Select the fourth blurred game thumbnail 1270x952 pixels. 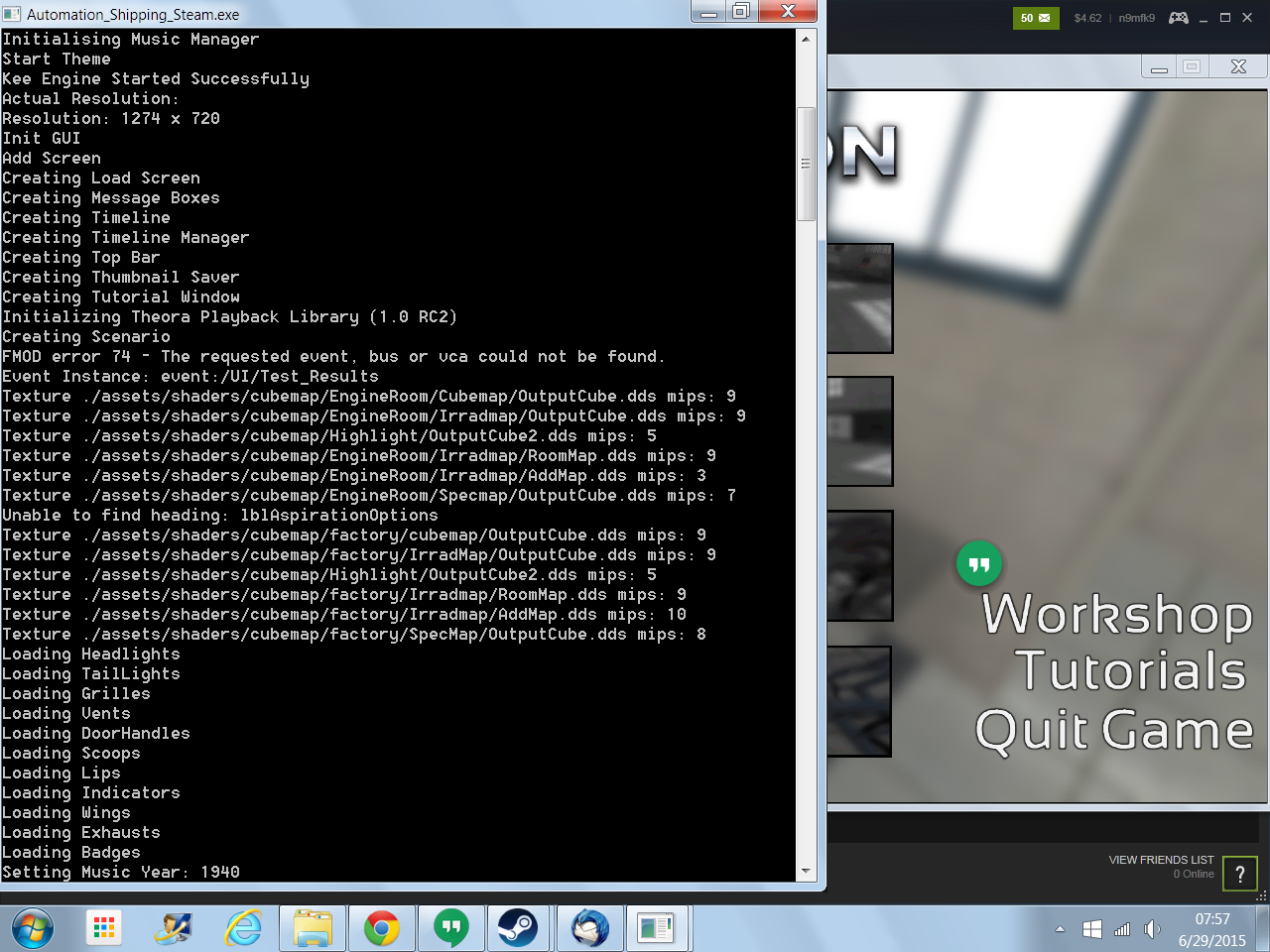point(859,701)
